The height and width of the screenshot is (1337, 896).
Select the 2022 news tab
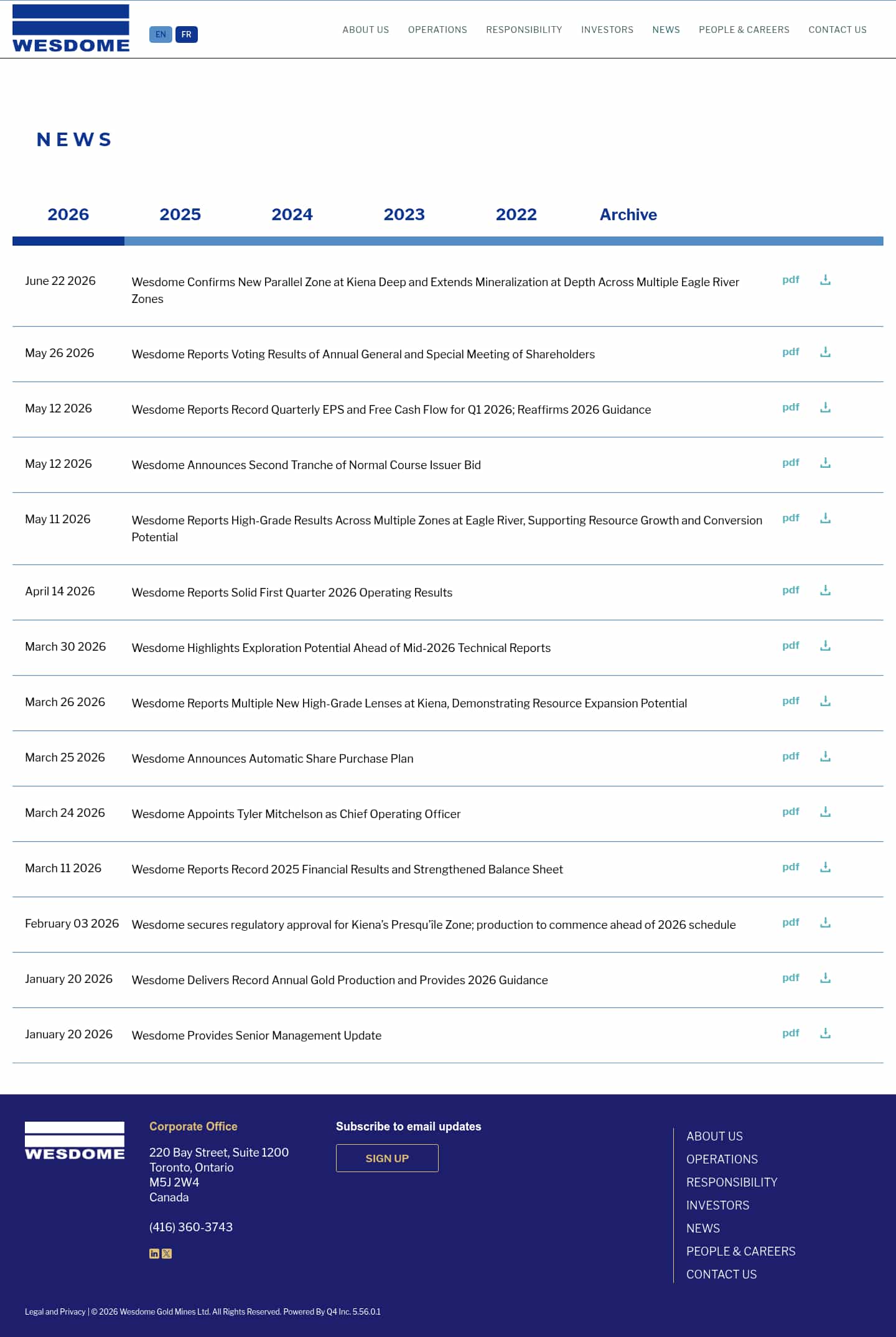point(516,215)
